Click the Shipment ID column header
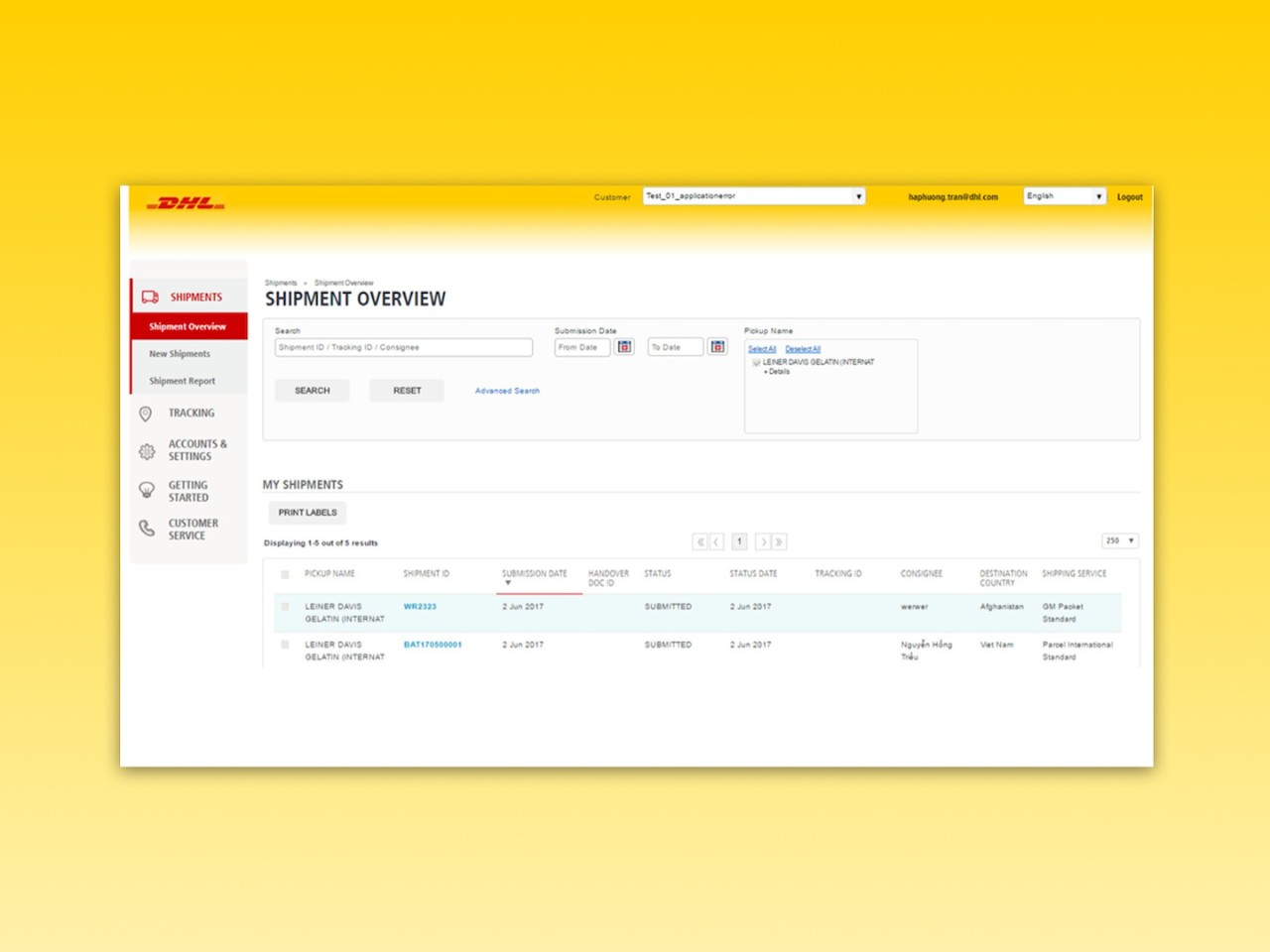The width and height of the screenshot is (1270, 952). [426, 574]
